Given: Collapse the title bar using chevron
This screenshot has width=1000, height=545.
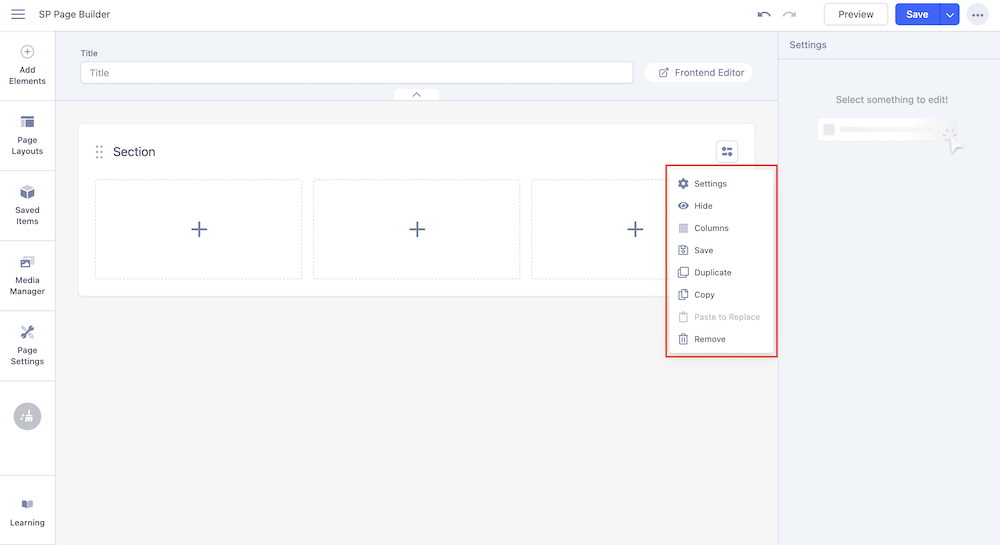Looking at the screenshot, I should point(416,94).
